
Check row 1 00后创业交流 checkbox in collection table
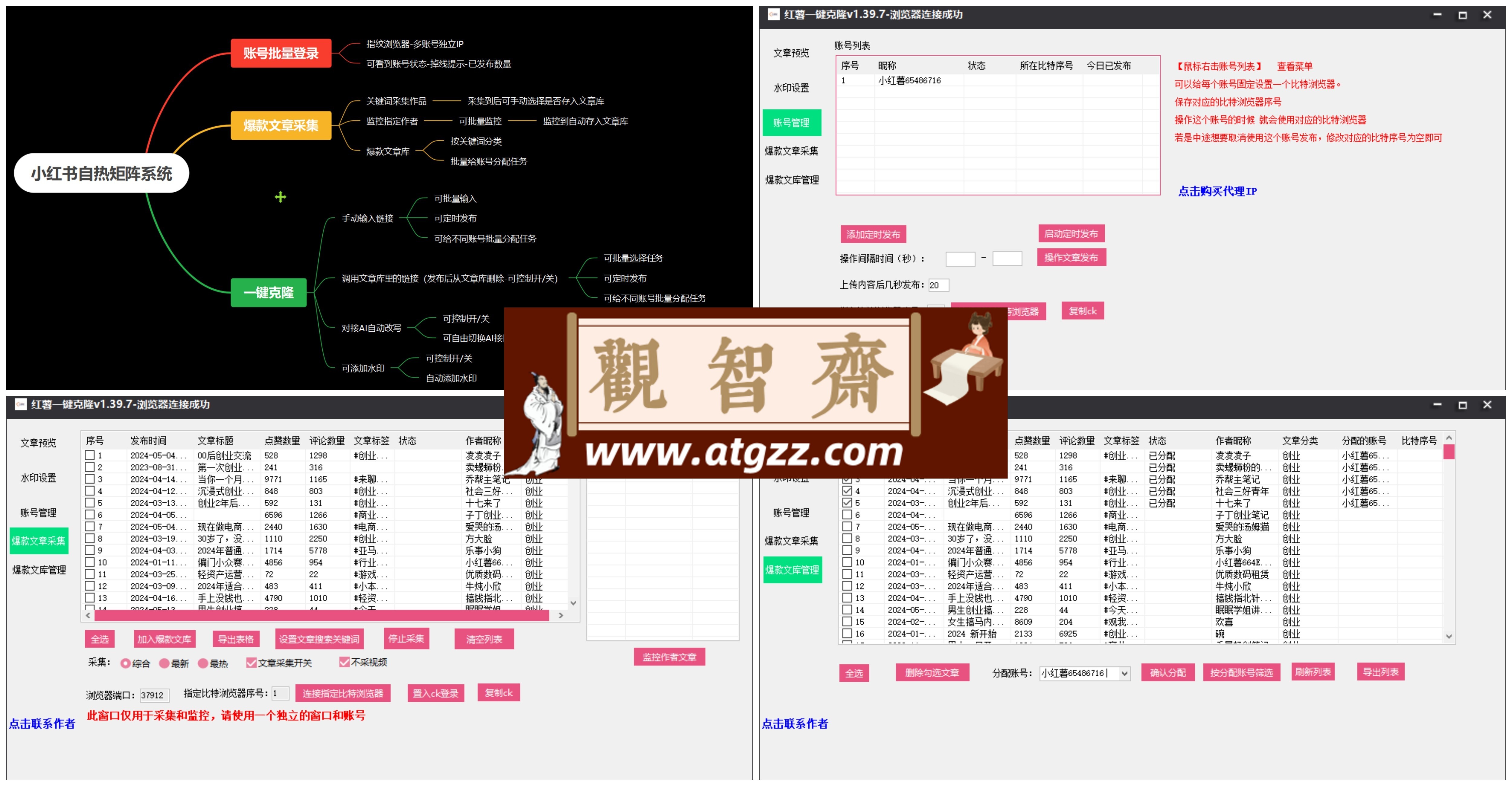click(90, 455)
